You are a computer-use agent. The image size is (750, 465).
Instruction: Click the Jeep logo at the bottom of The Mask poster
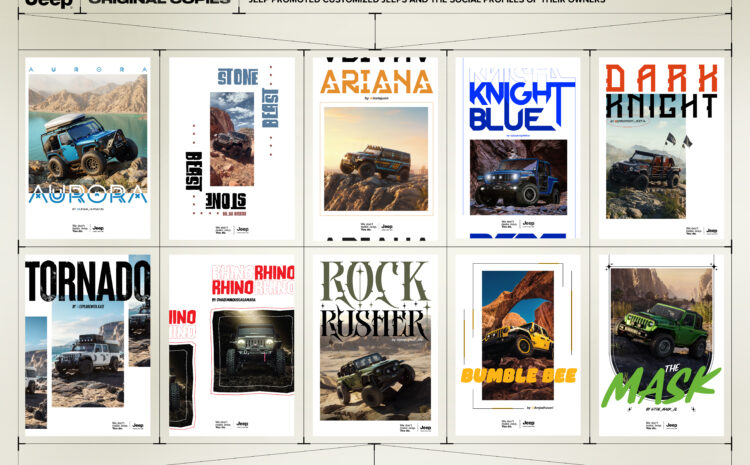coord(671,425)
